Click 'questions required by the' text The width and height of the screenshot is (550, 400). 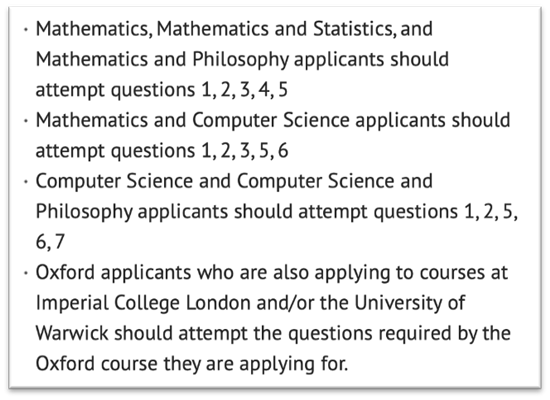(399, 334)
